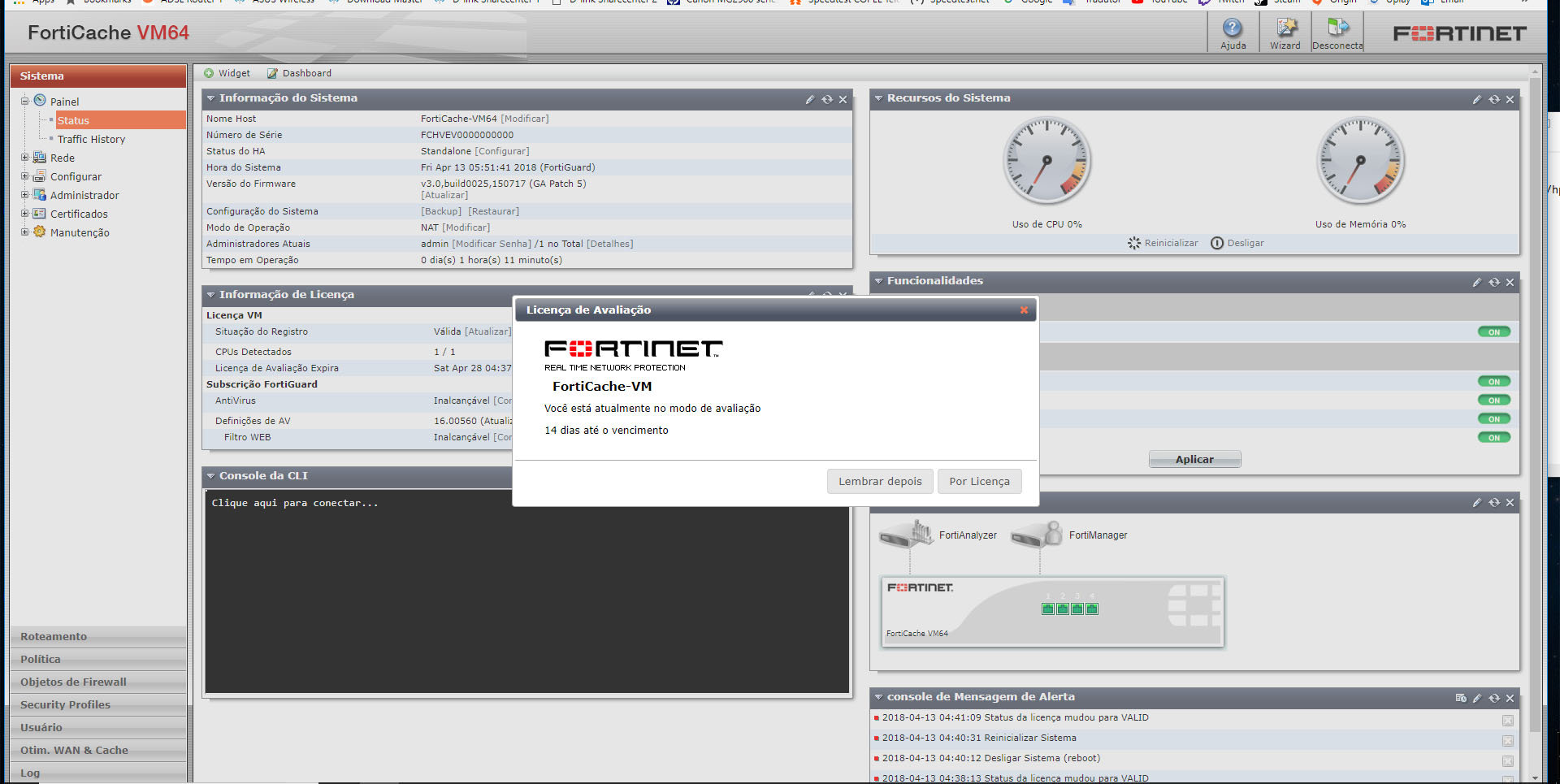
Task: Collapse the Informação do Sistema widget
Action: tap(210, 98)
